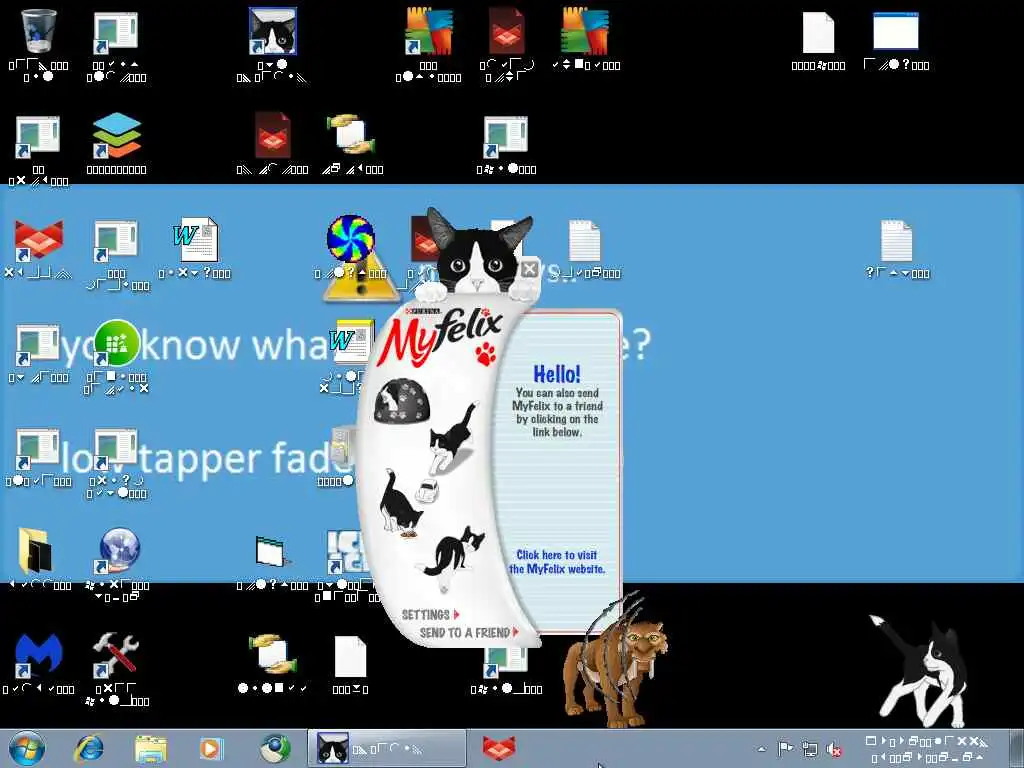Open the network tray icon
1024x768 pixels.
[x=810, y=748]
